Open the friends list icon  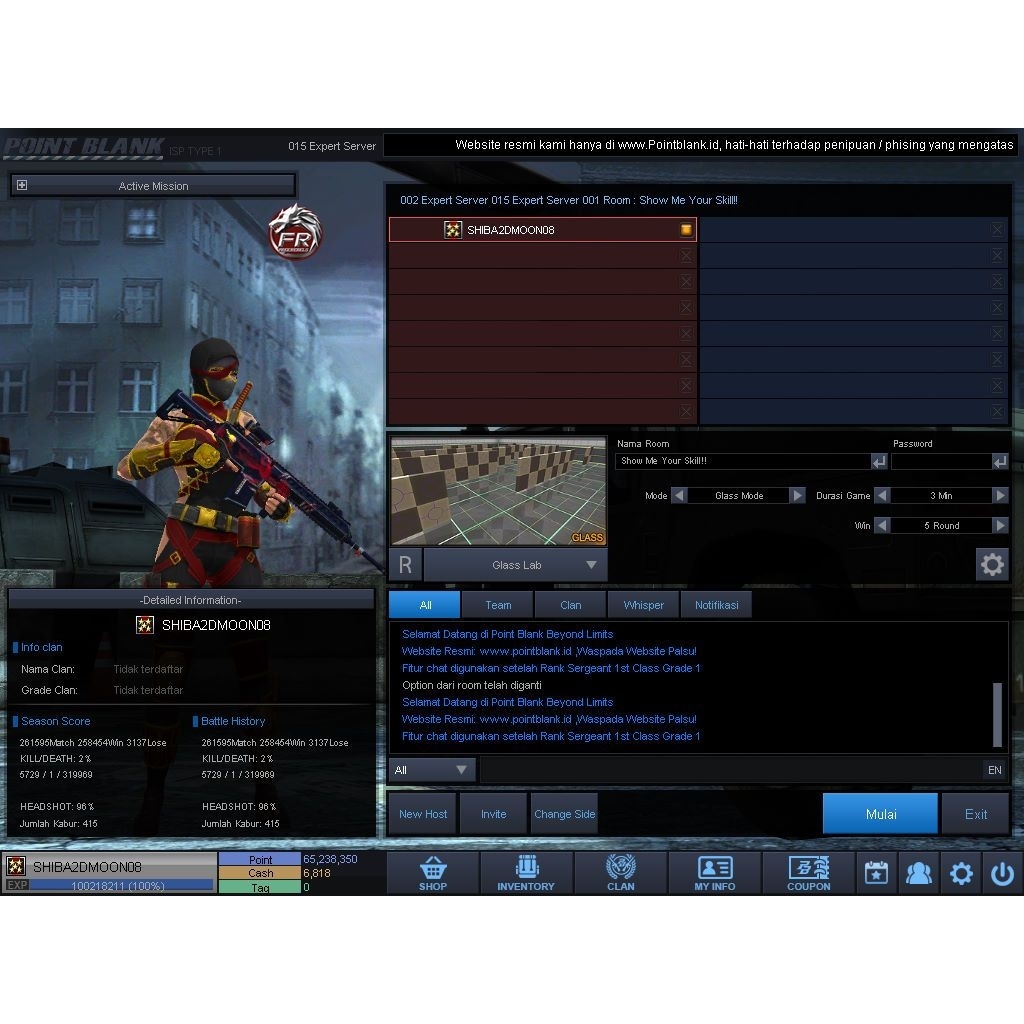click(x=919, y=873)
